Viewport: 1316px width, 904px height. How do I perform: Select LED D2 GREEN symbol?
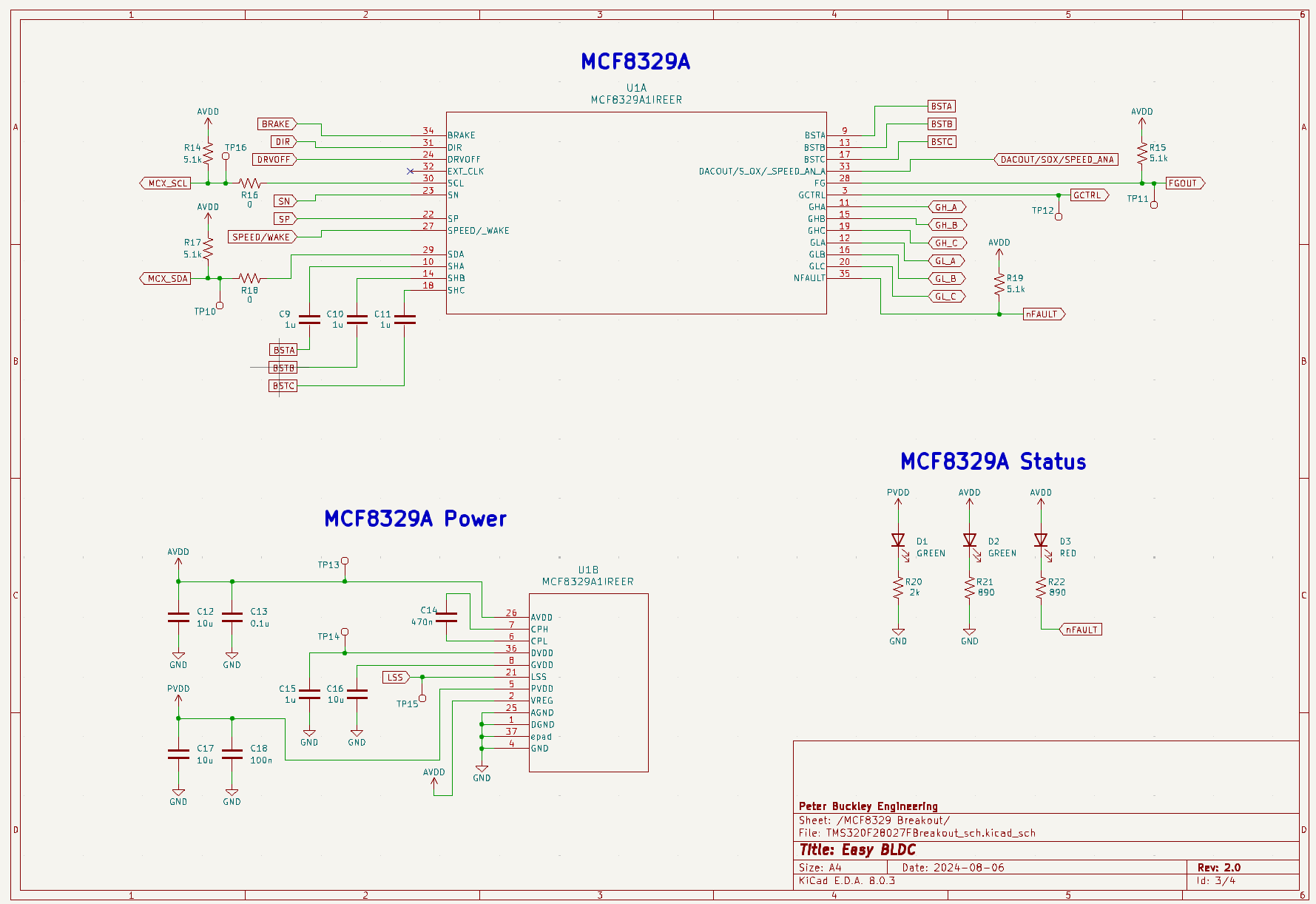tap(970, 542)
